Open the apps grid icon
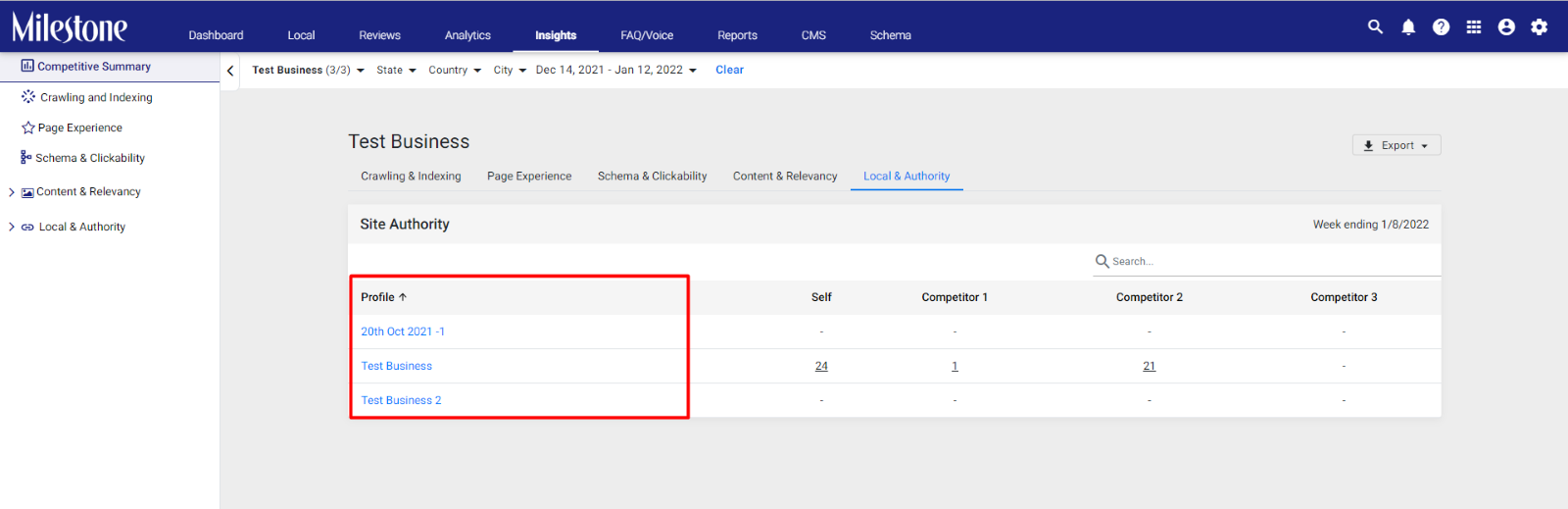The image size is (1568, 509). [1474, 26]
